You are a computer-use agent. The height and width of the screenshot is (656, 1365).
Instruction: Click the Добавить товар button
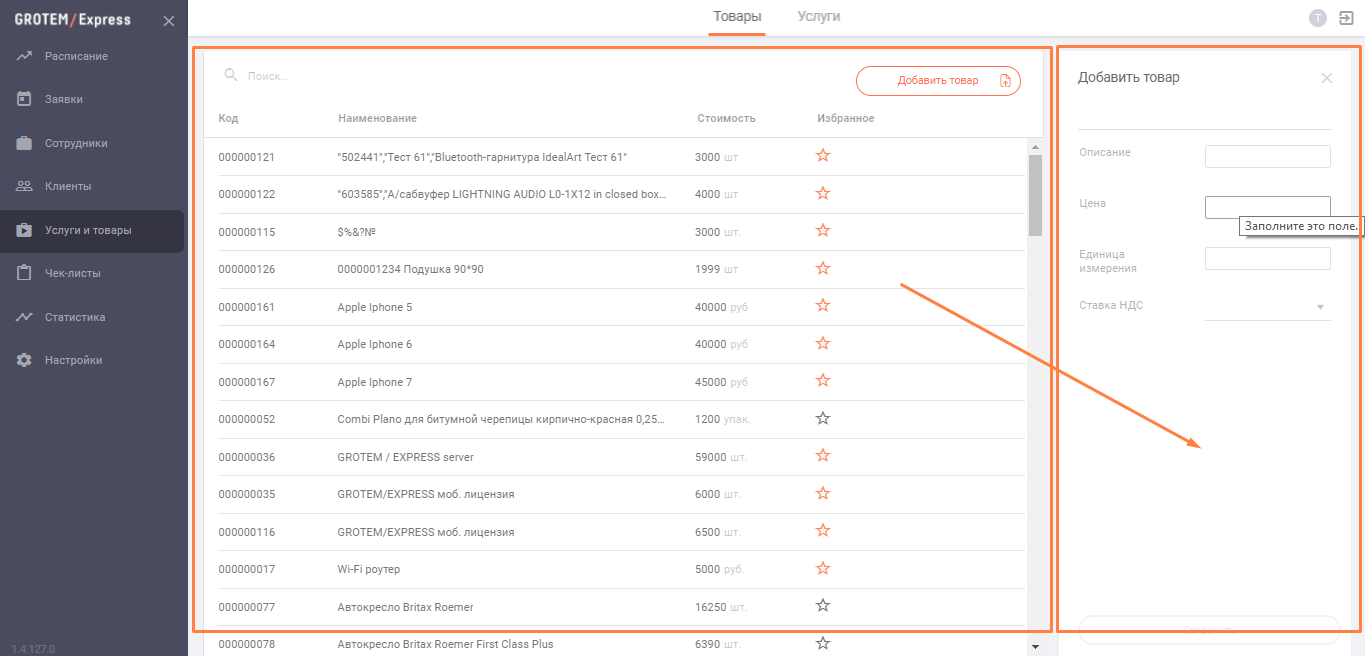[937, 81]
